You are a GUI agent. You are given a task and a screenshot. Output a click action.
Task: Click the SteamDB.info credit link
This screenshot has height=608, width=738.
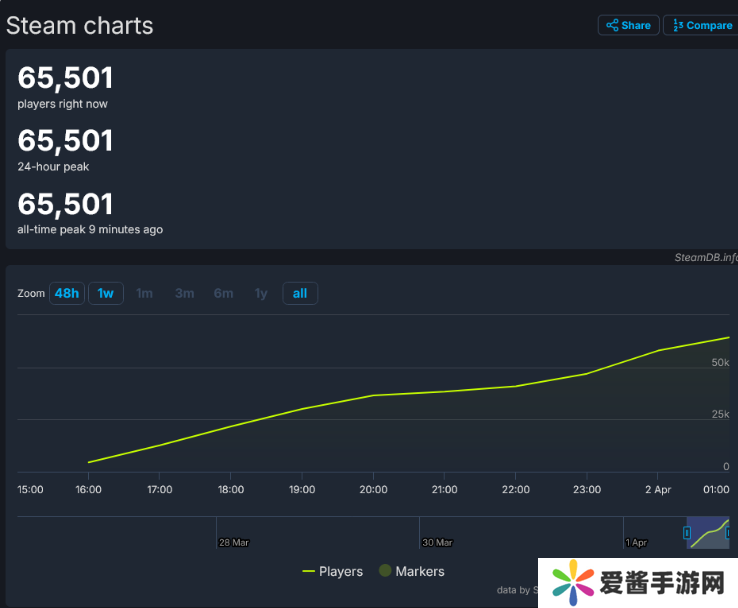705,257
